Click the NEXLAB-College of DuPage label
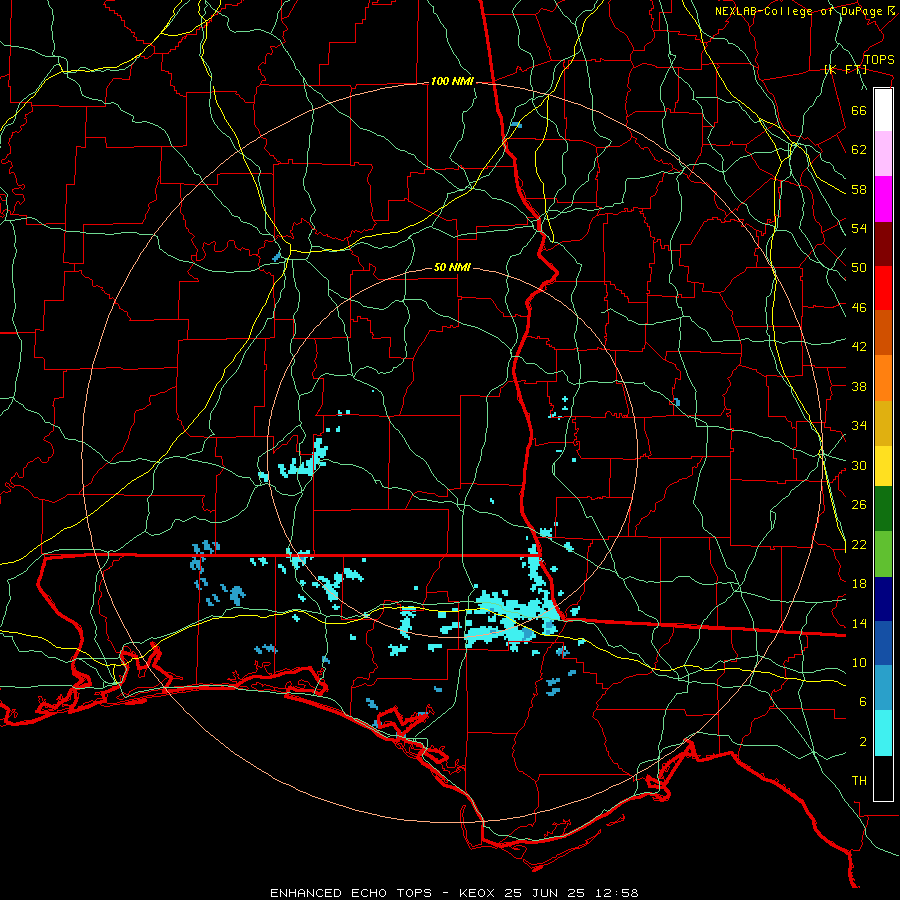900x900 pixels. [798, 11]
